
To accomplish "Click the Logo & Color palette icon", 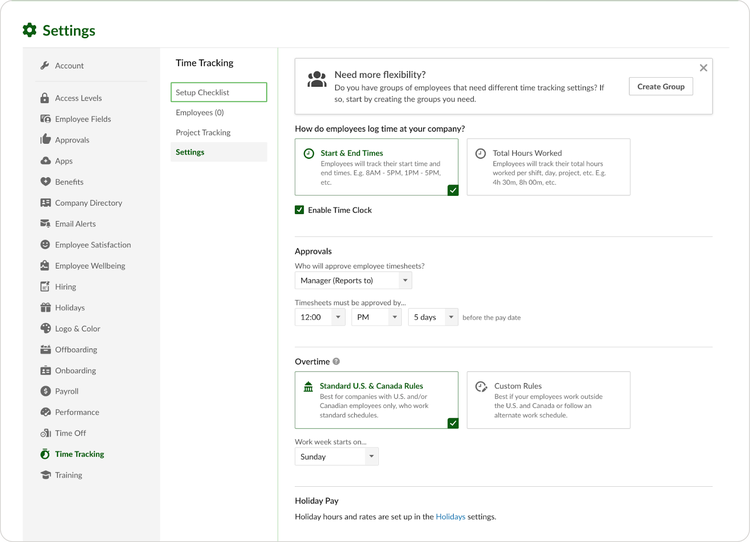I will pyautogui.click(x=45, y=328).
